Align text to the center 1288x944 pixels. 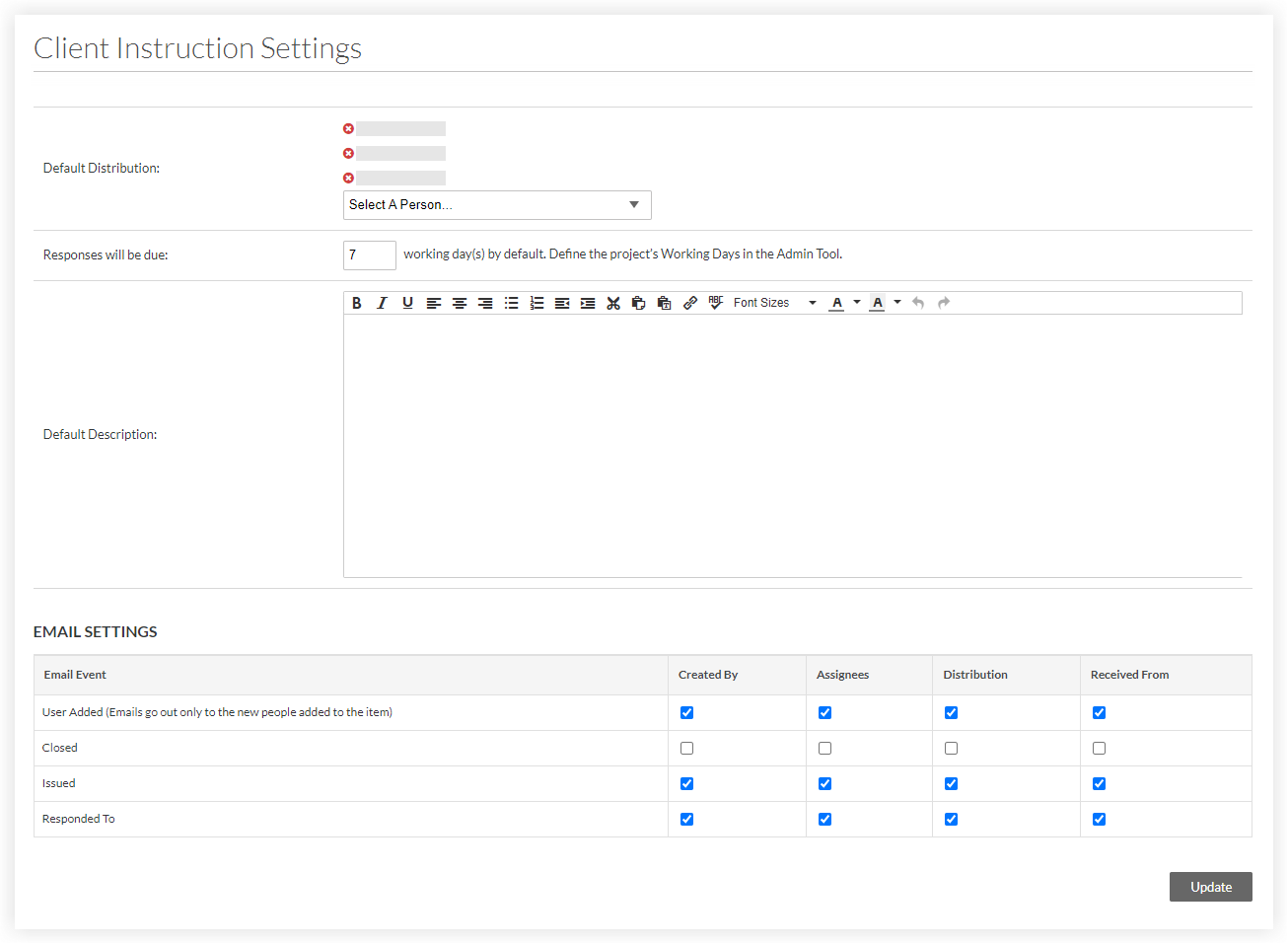[x=460, y=303]
